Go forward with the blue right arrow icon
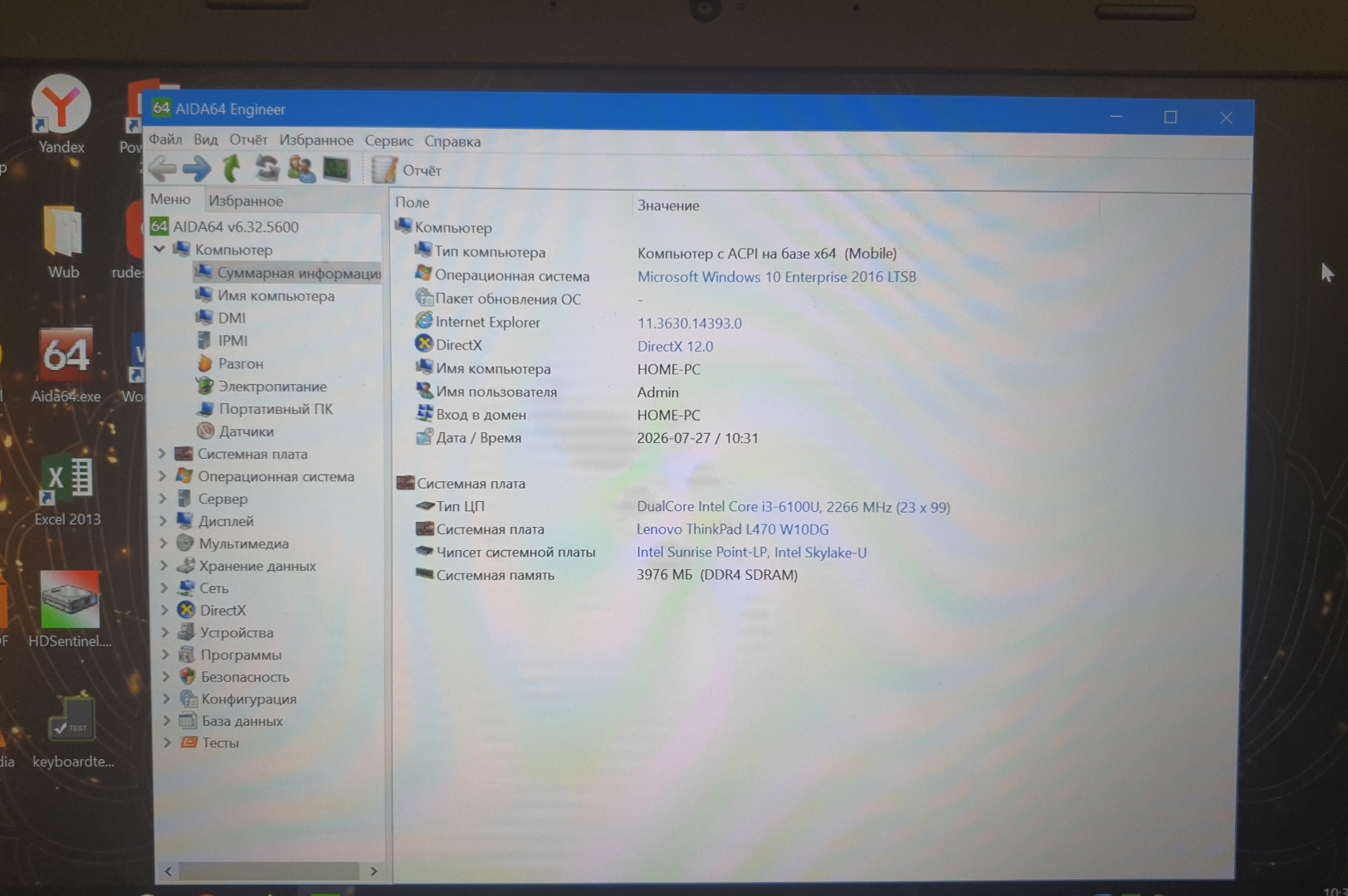 tap(197, 168)
